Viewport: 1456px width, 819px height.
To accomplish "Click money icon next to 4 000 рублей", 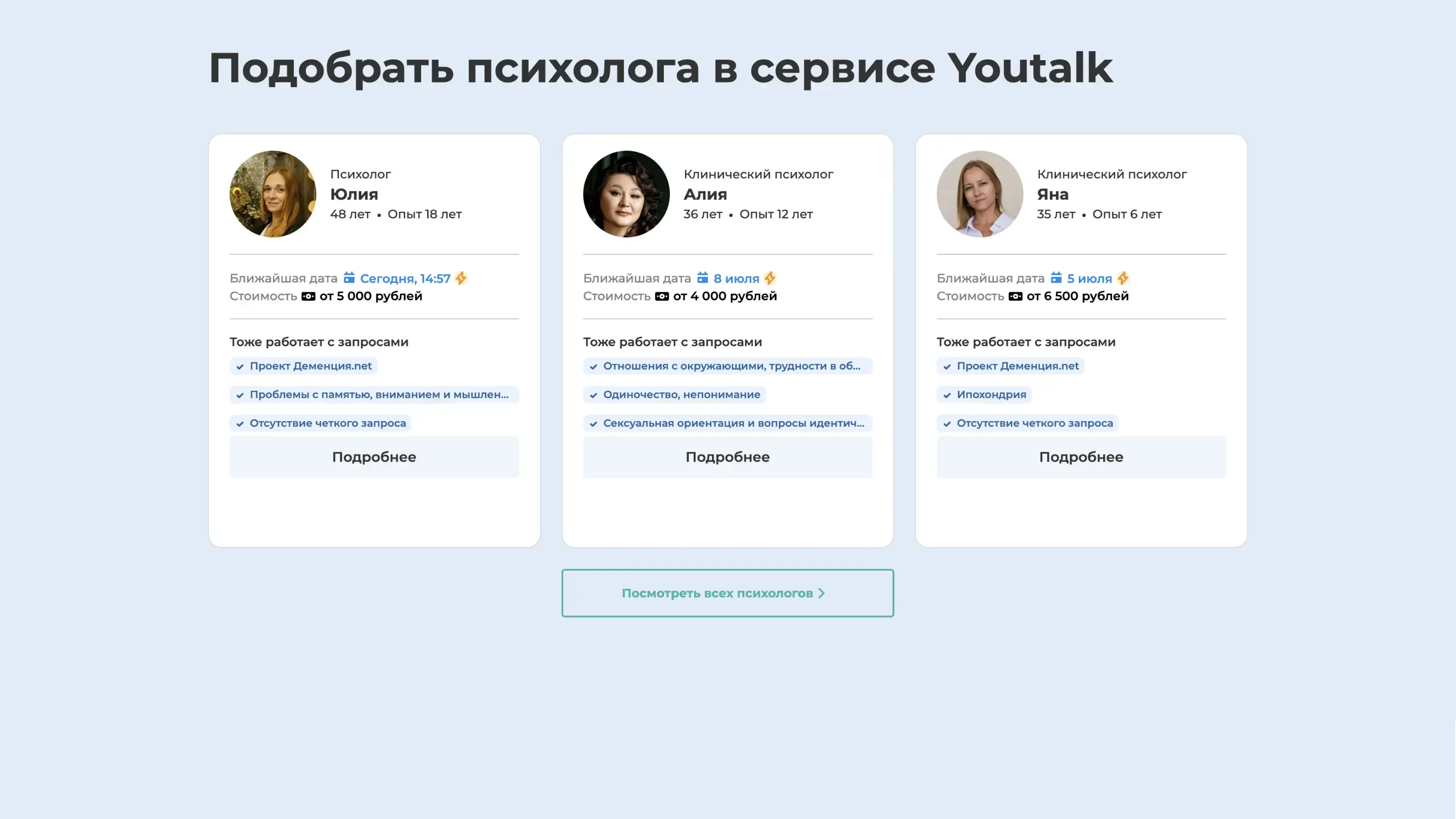I will click(x=661, y=296).
